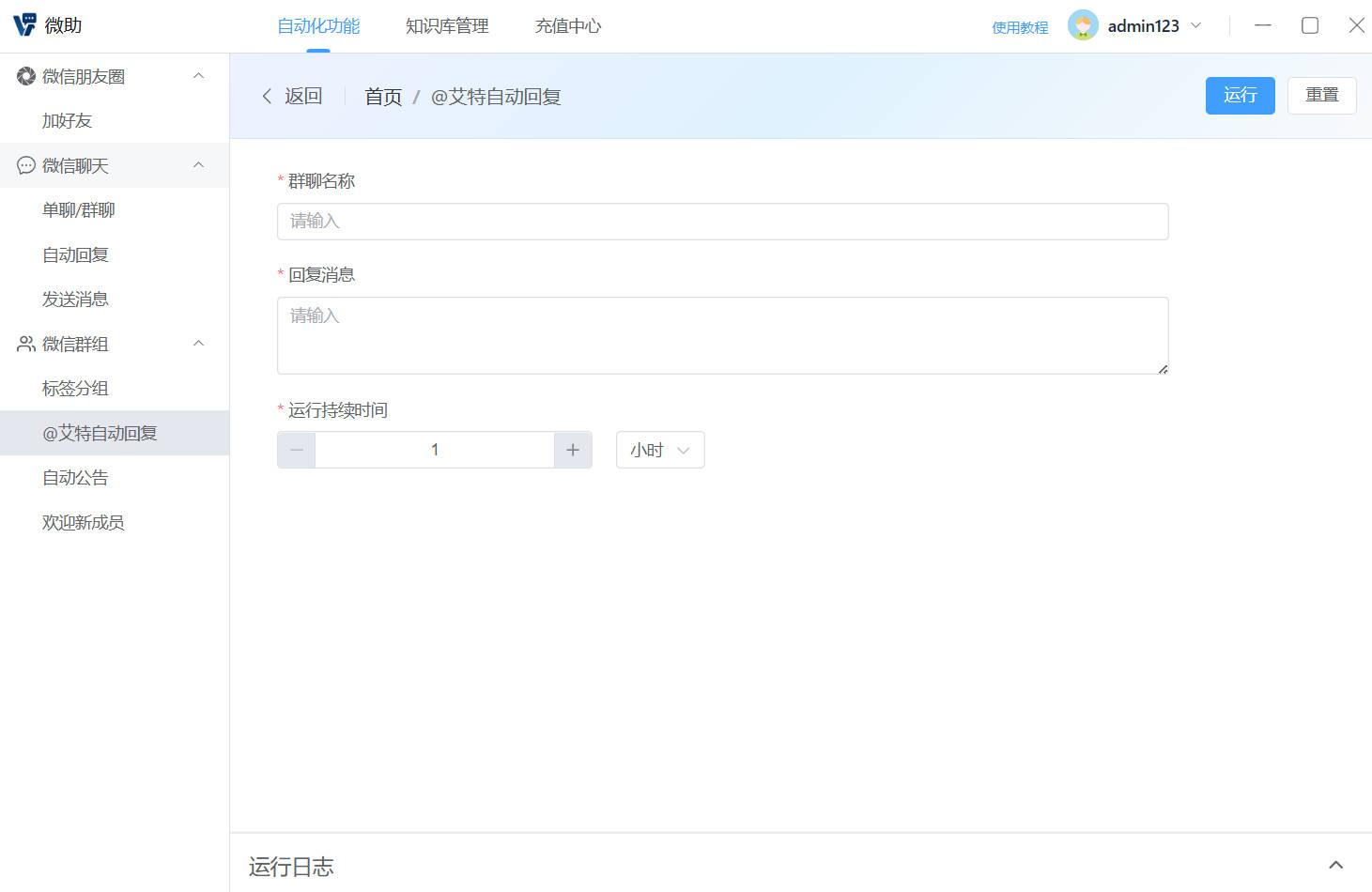Collapse the 微信群组 section
The height and width of the screenshot is (892, 1372).
[198, 344]
